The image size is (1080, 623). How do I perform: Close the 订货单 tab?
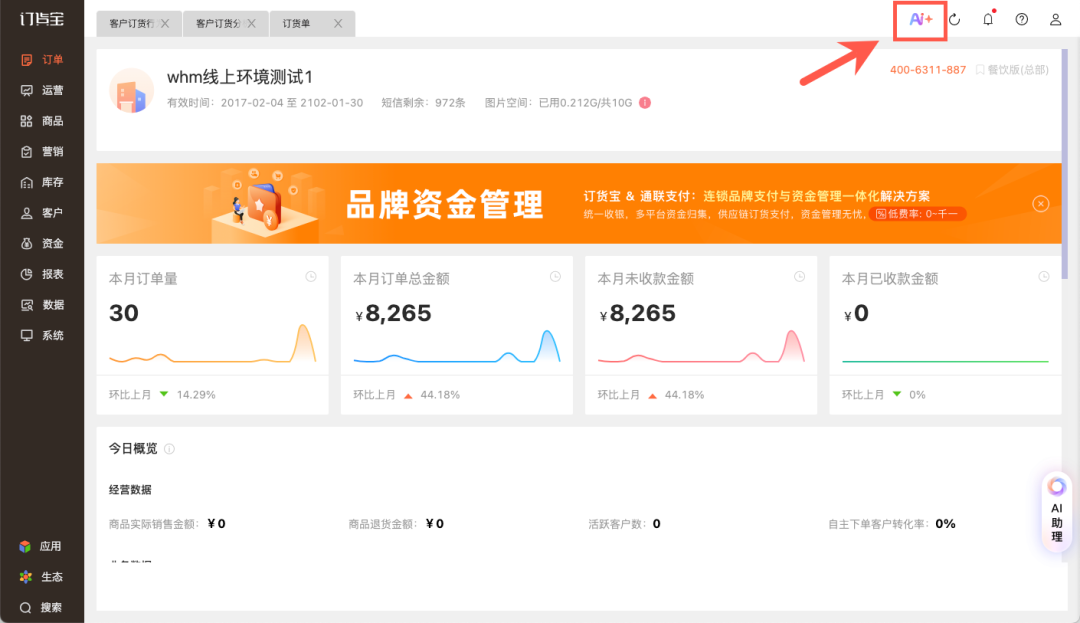pos(337,22)
